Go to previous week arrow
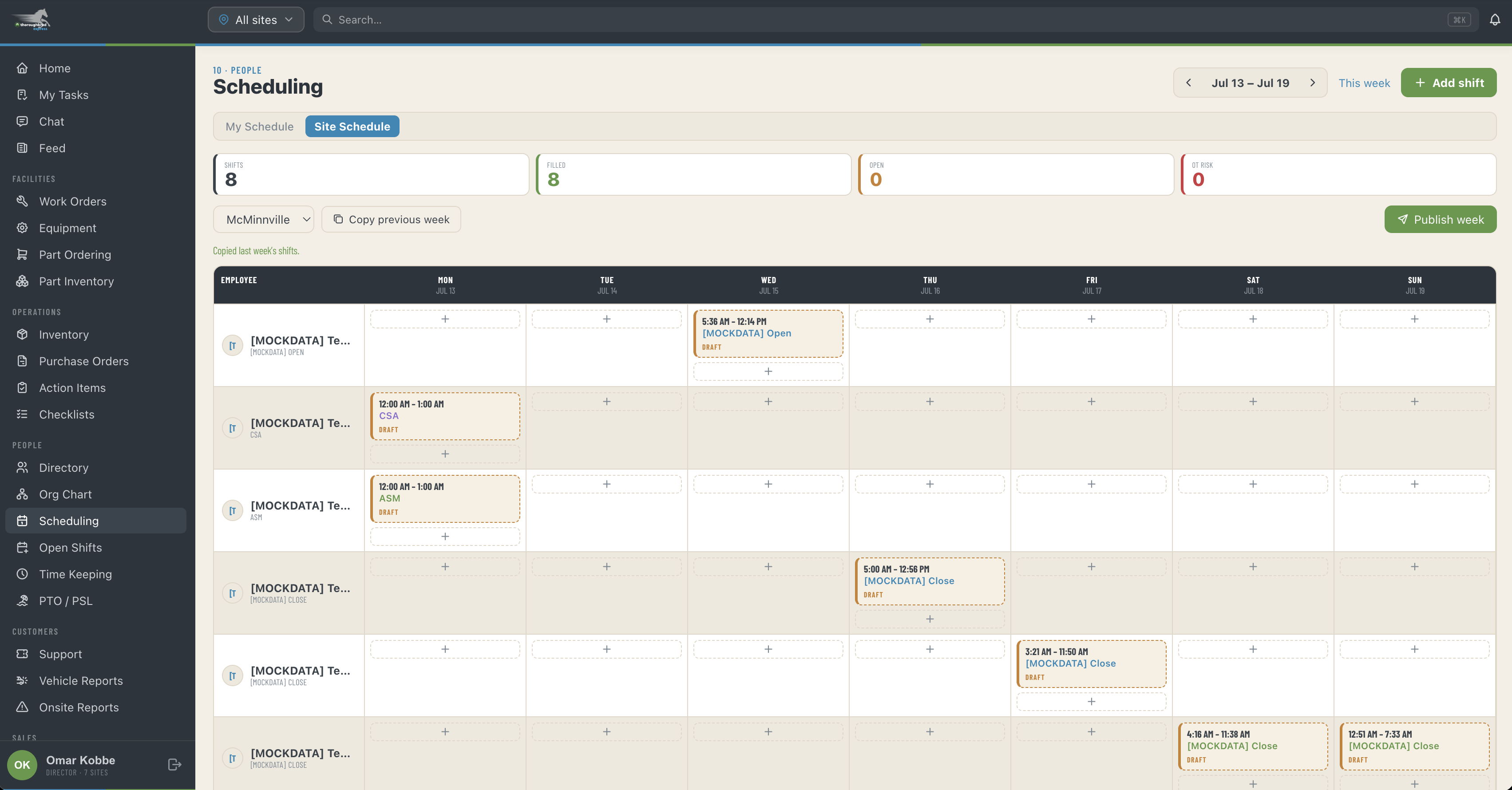 [1188, 83]
